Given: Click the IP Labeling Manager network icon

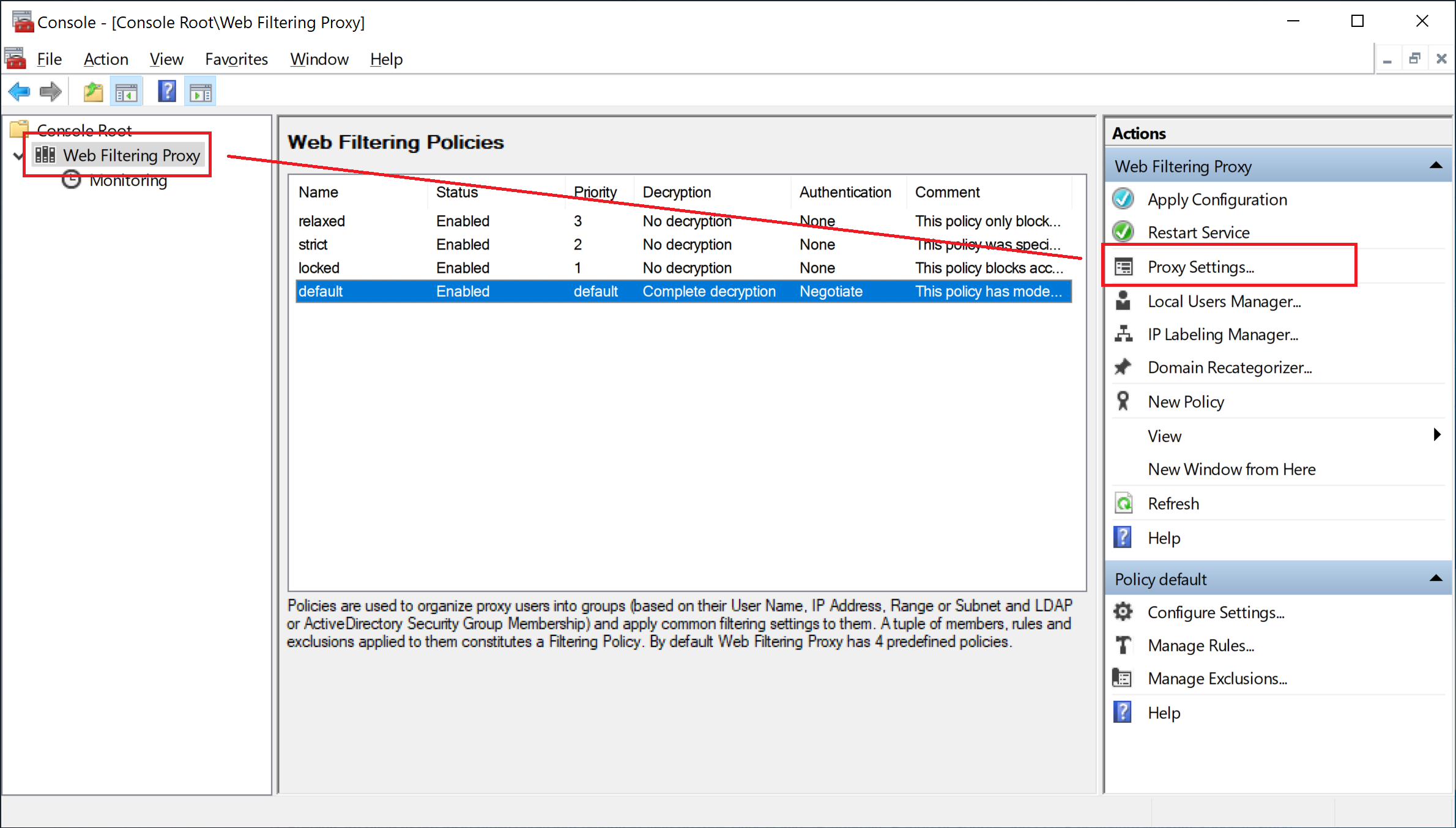Looking at the screenshot, I should tap(1124, 334).
